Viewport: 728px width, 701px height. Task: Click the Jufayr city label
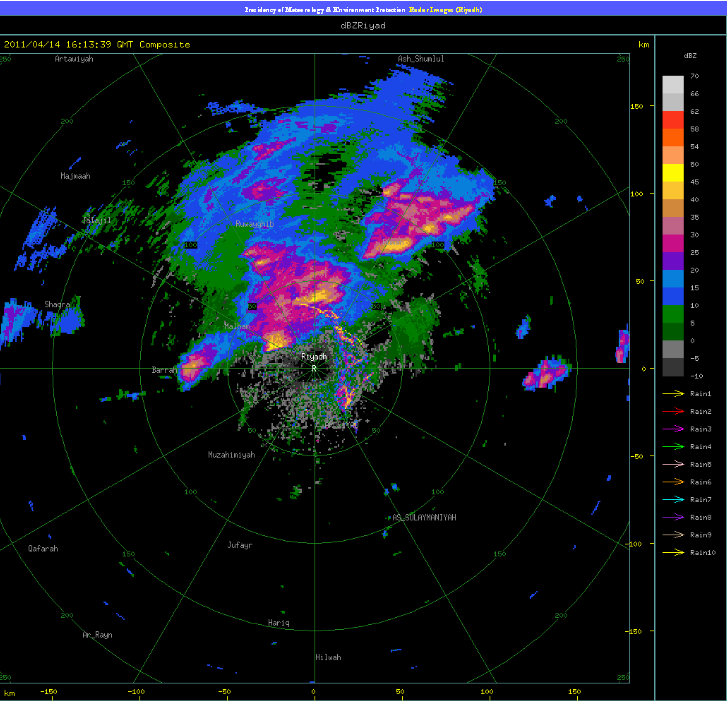[x=240, y=545]
